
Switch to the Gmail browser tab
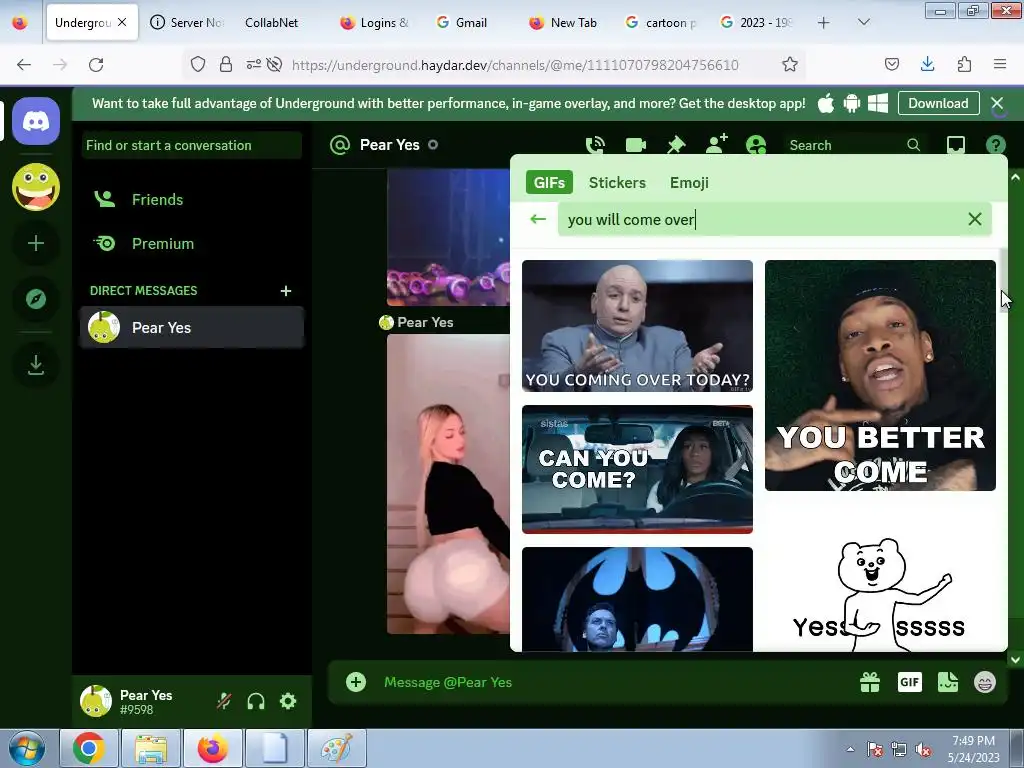click(470, 22)
